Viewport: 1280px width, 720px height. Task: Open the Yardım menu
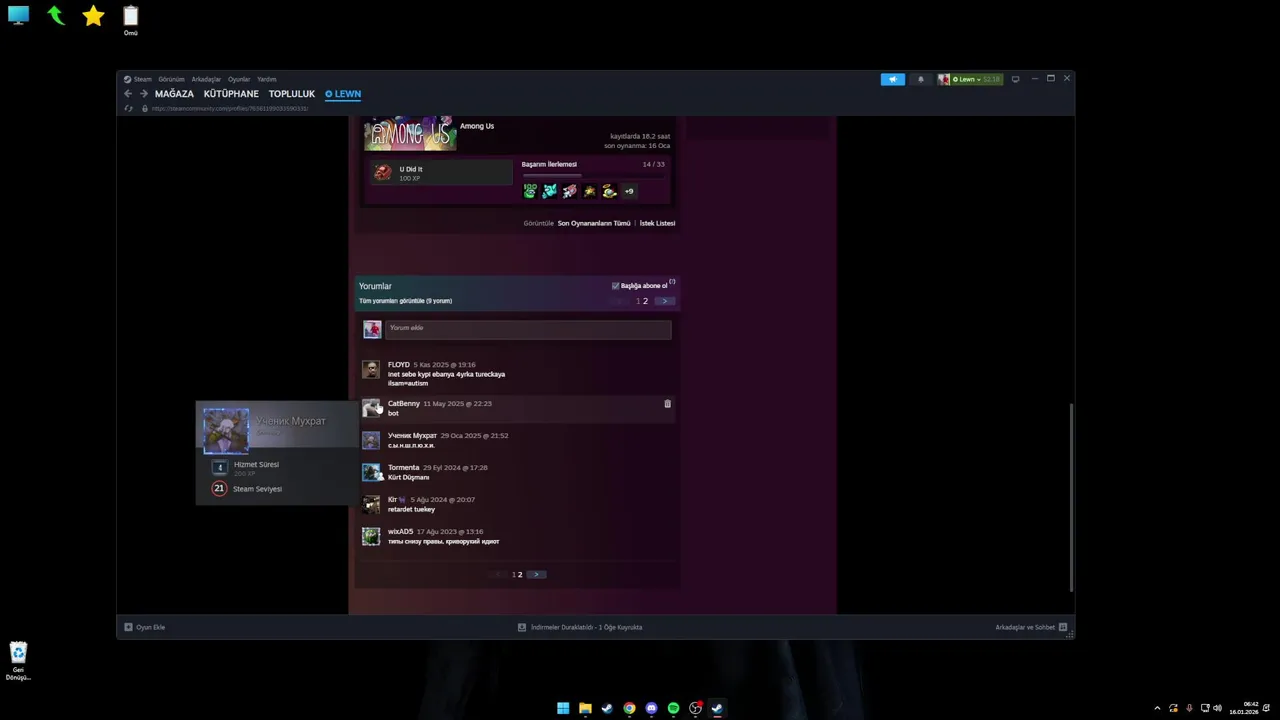[266, 79]
